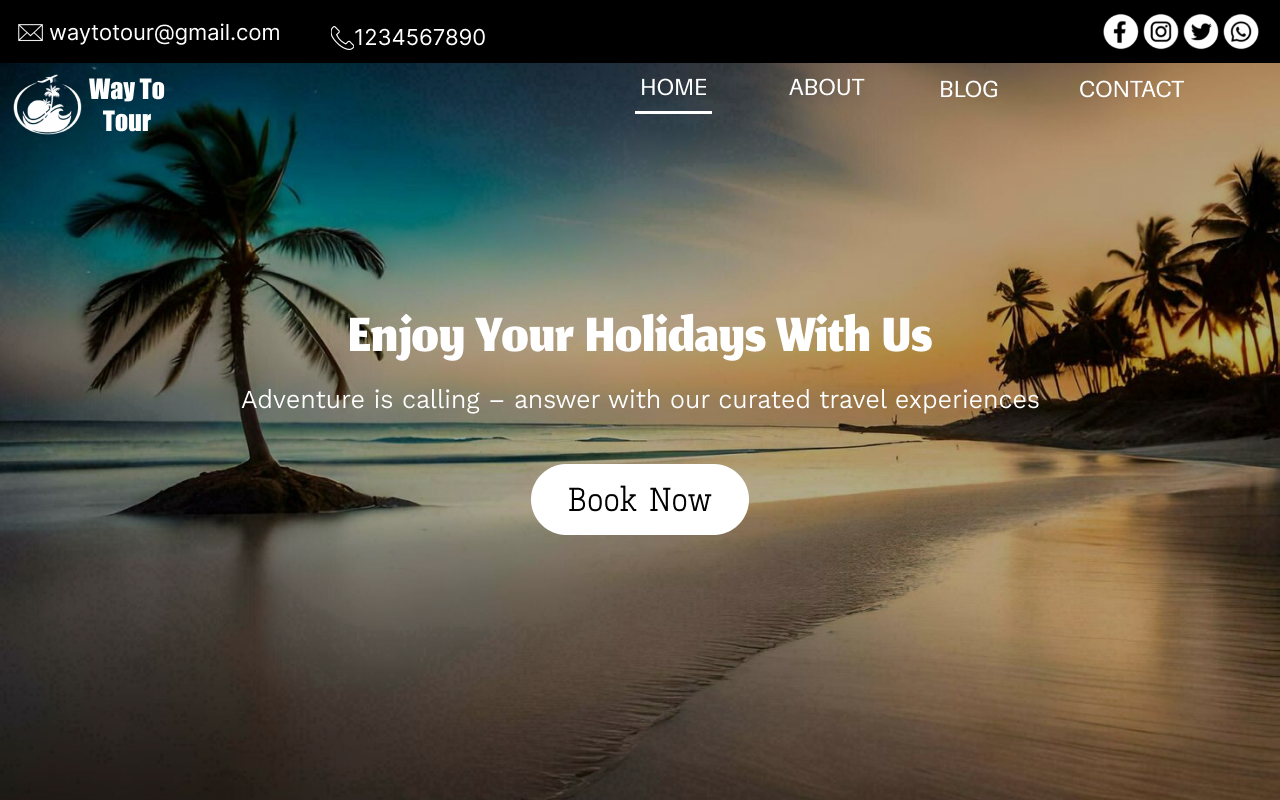
Task: Open the BLOG navigation link
Action: click(x=968, y=89)
